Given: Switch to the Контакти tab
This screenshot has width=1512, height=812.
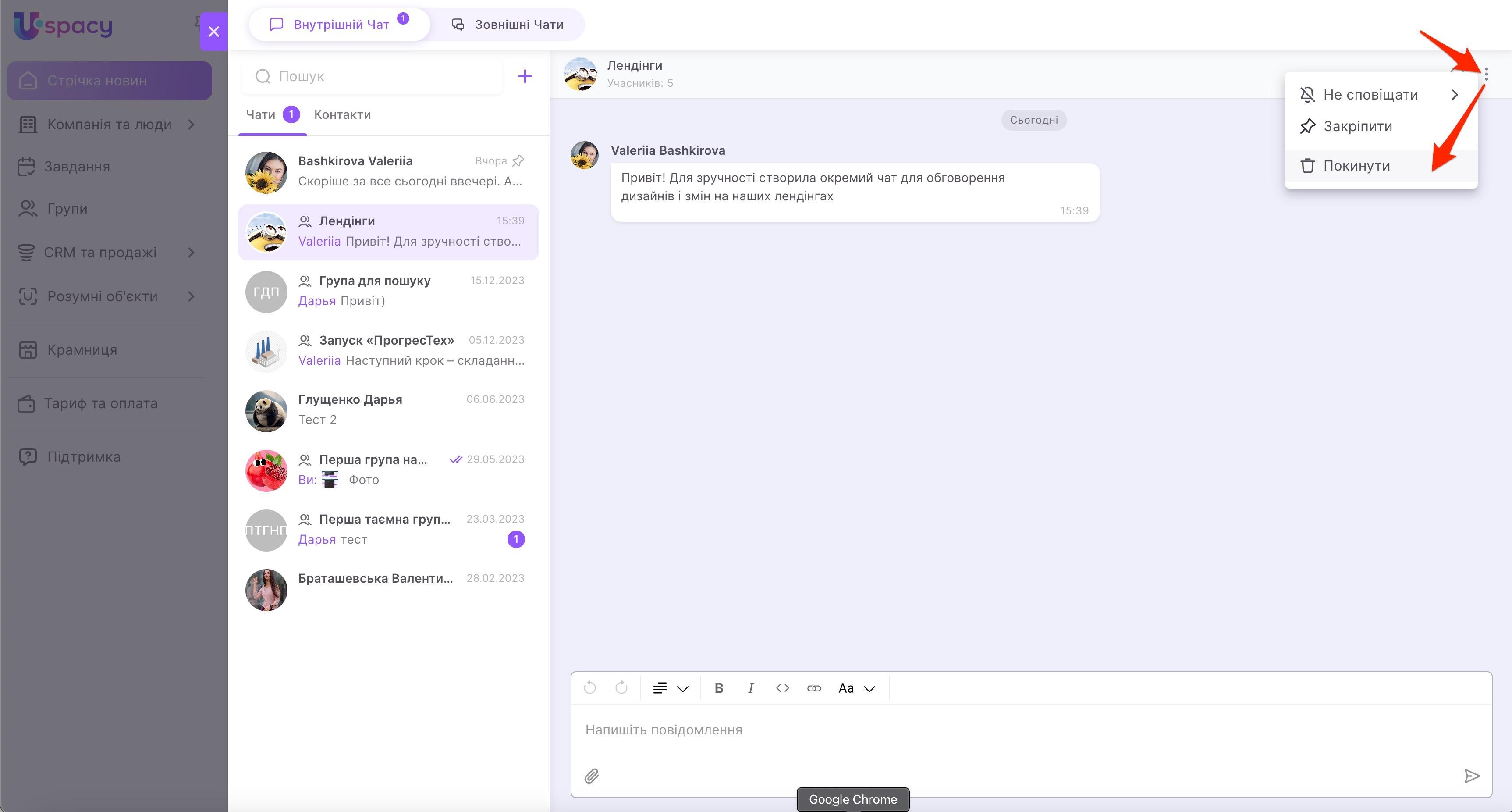Looking at the screenshot, I should pos(342,114).
